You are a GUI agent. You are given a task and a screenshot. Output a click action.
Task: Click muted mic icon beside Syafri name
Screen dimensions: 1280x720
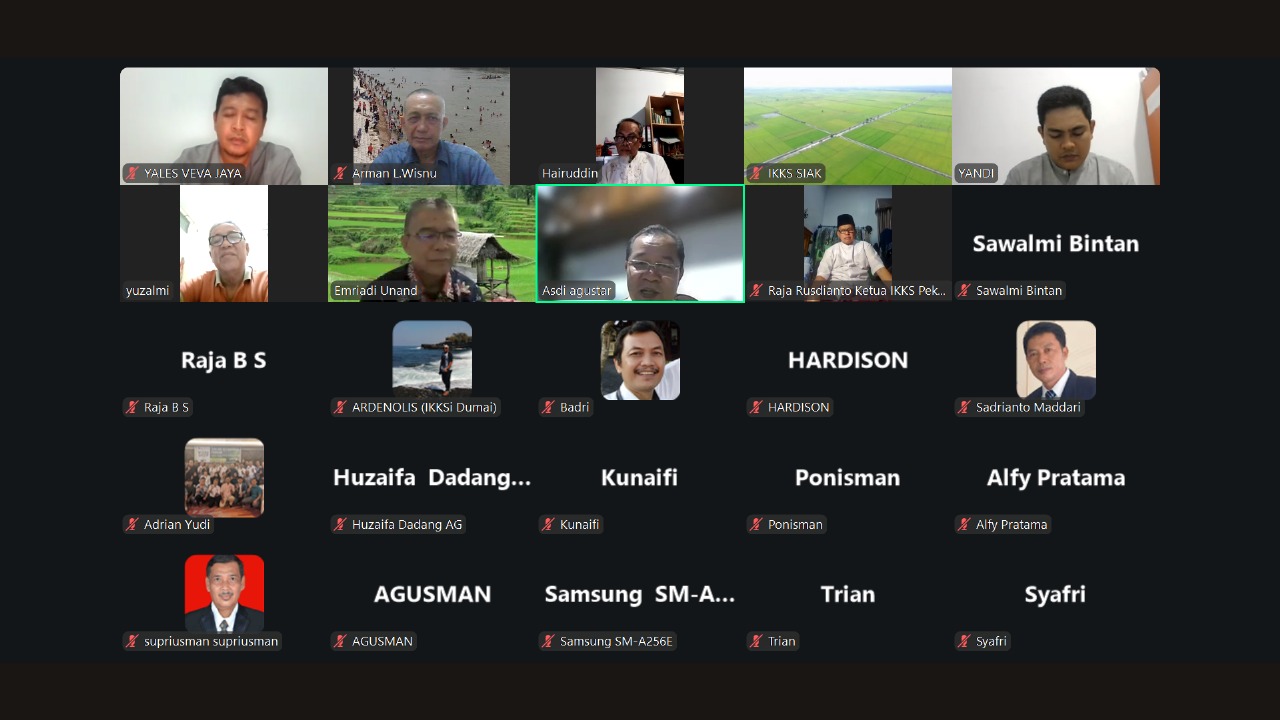coord(964,641)
